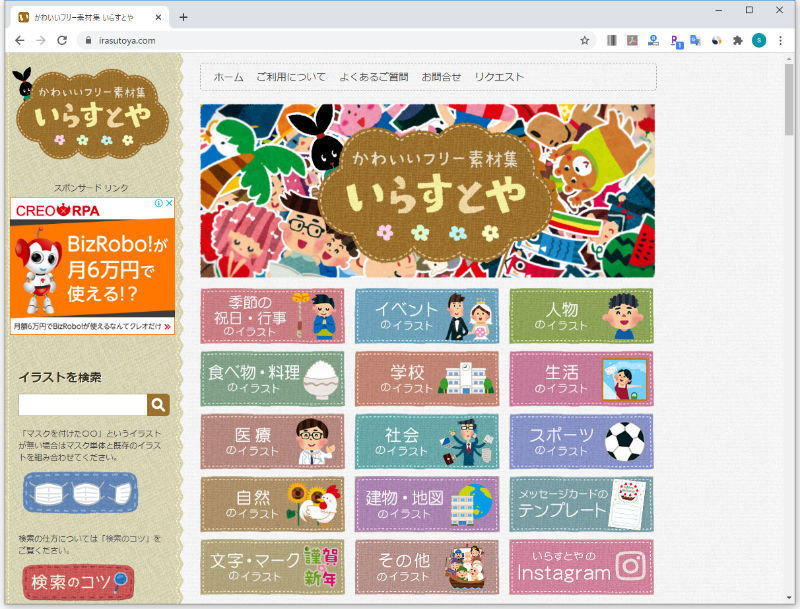Open the Google Translate extension
800x609 pixels.
[695, 40]
